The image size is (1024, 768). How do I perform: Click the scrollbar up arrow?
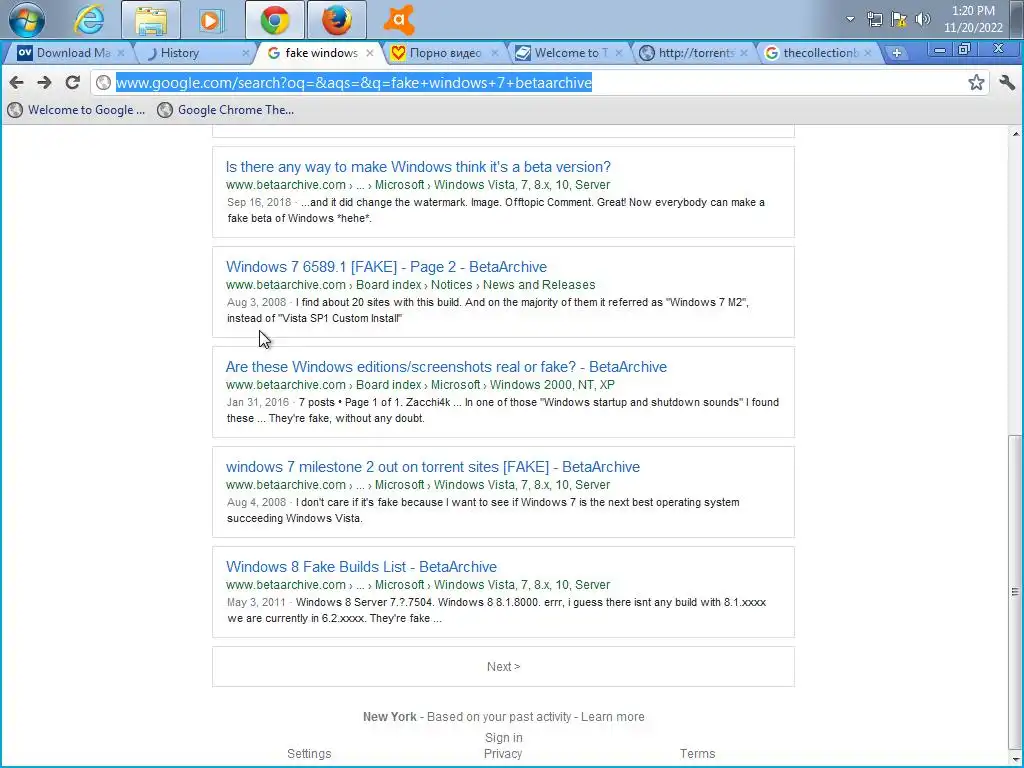pyautogui.click(x=1015, y=134)
